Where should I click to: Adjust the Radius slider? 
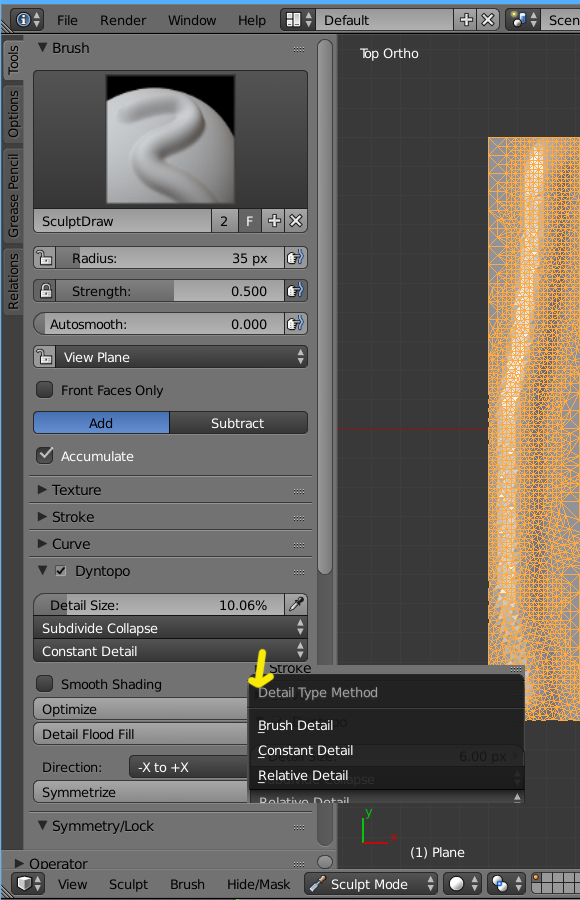coord(170,258)
